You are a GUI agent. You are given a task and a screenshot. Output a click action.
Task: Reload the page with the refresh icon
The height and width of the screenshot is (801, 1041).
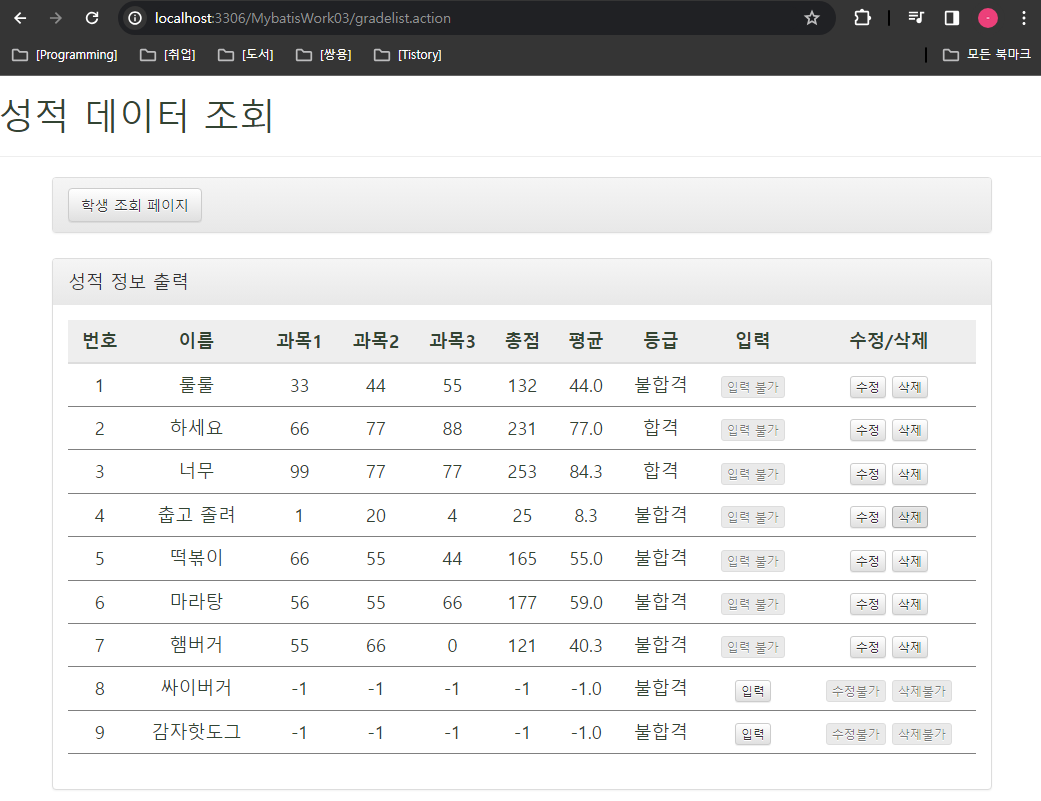tap(92, 18)
